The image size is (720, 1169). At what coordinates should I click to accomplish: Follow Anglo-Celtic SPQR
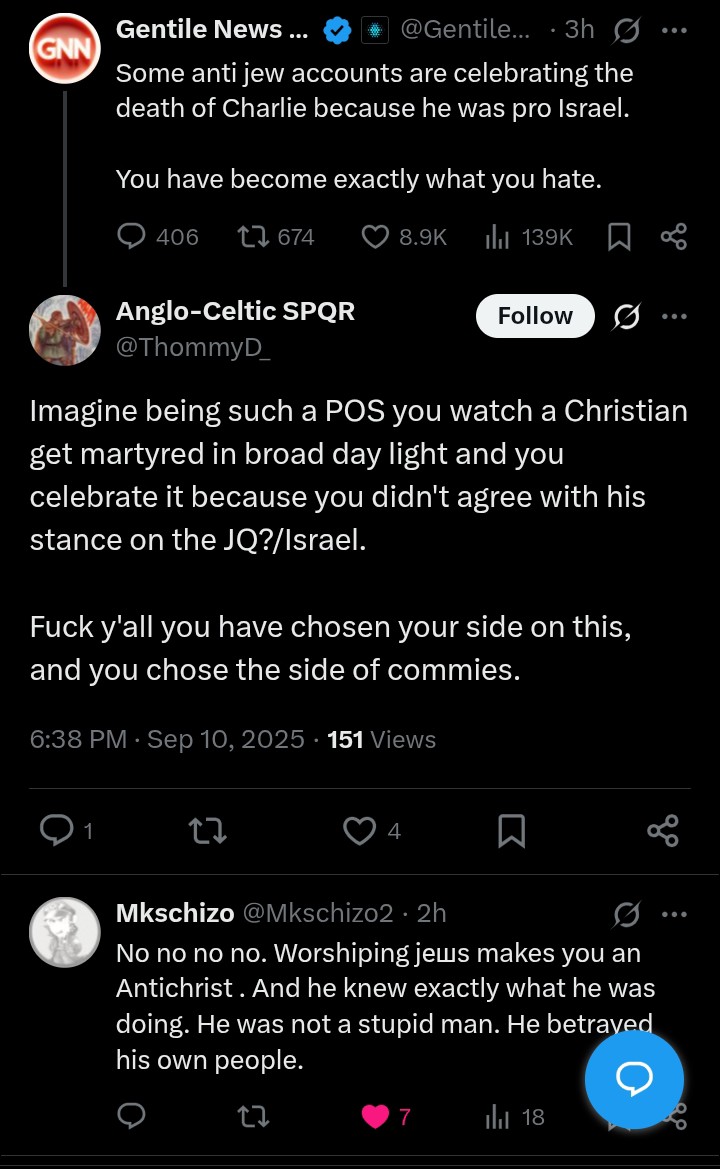pyautogui.click(x=535, y=316)
